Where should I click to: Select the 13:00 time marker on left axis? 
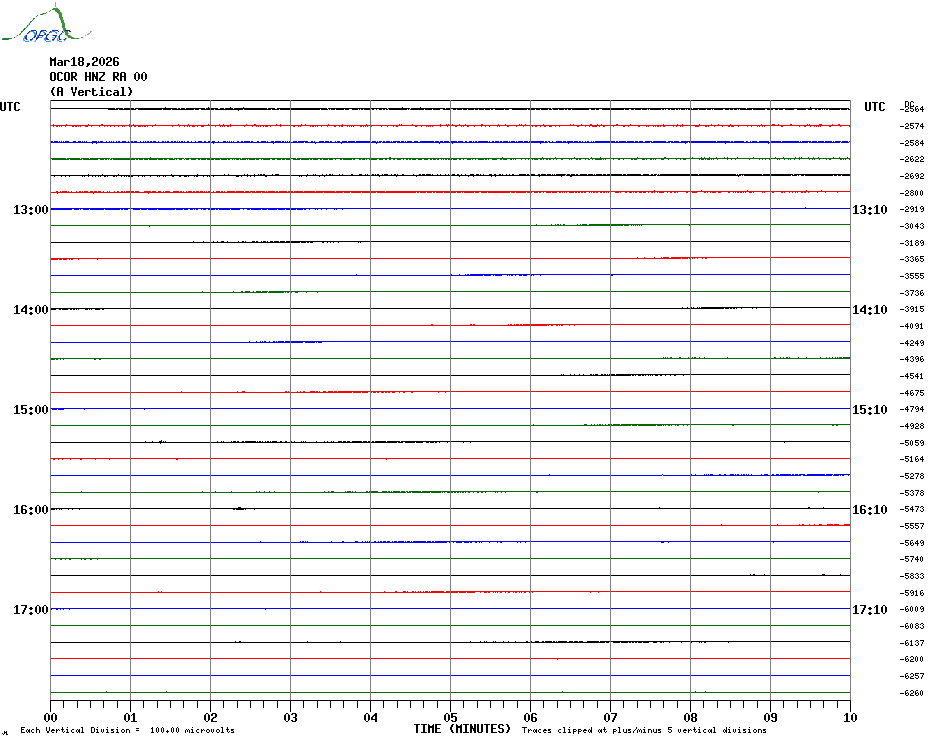[31, 210]
